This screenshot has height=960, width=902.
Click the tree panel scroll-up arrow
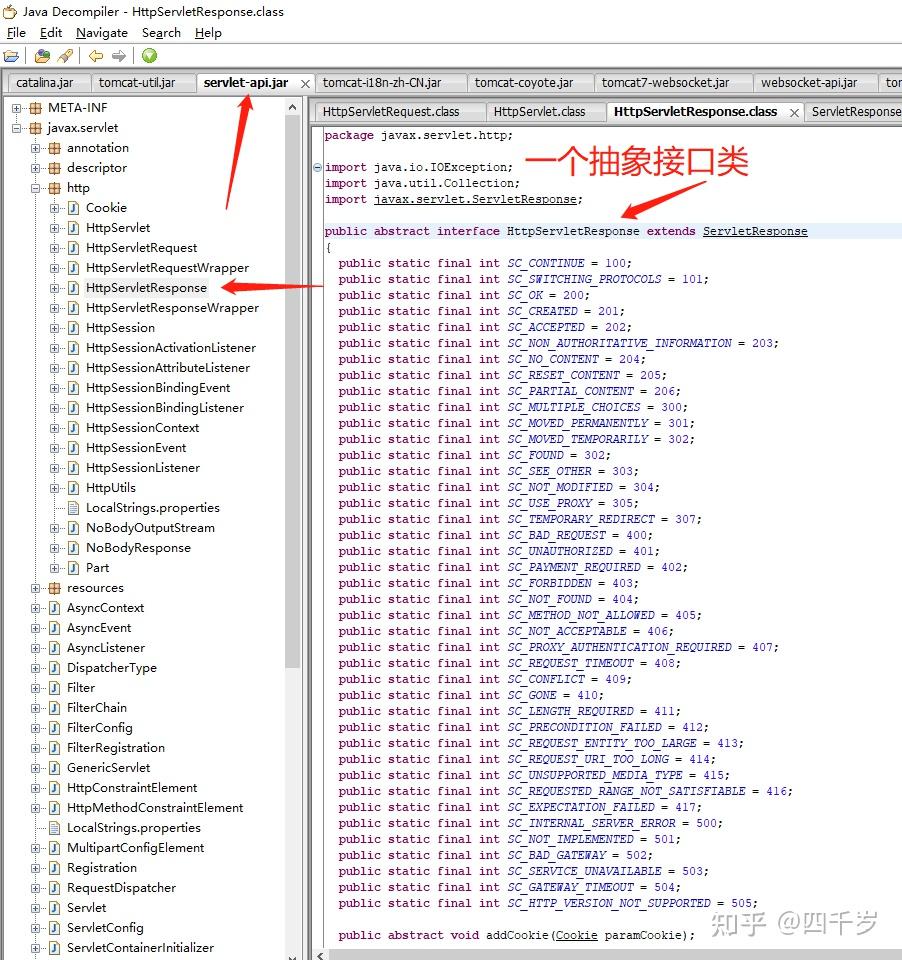[x=293, y=108]
